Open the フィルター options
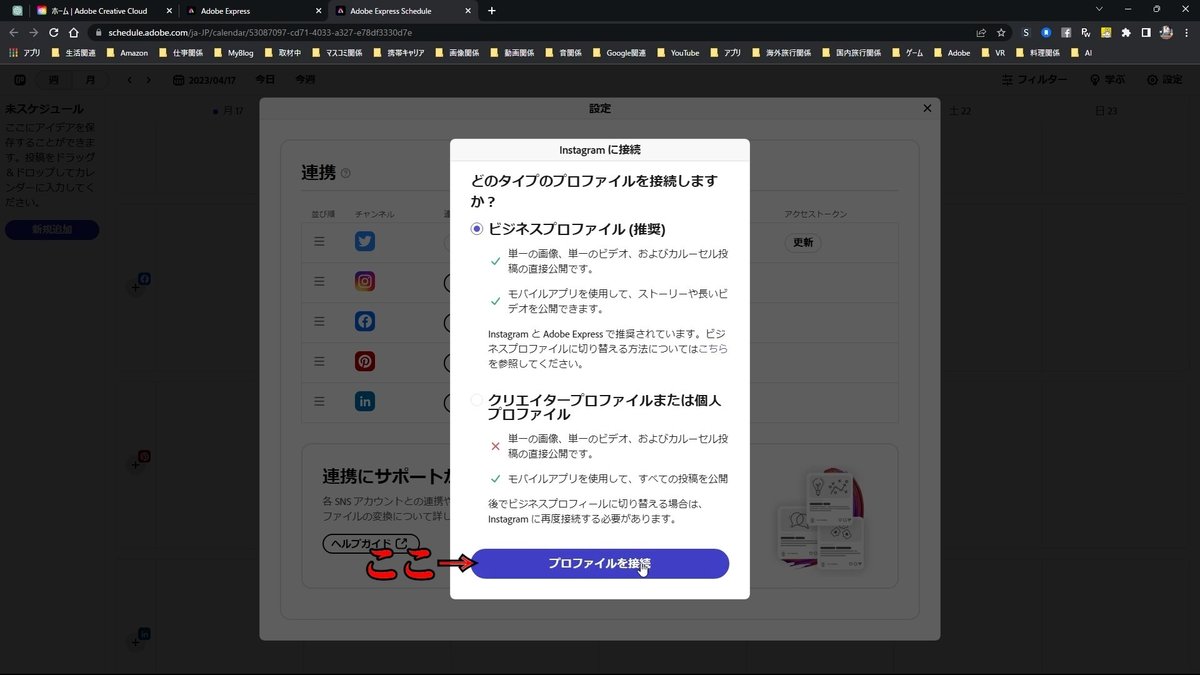1200x675 pixels. tap(1033, 80)
